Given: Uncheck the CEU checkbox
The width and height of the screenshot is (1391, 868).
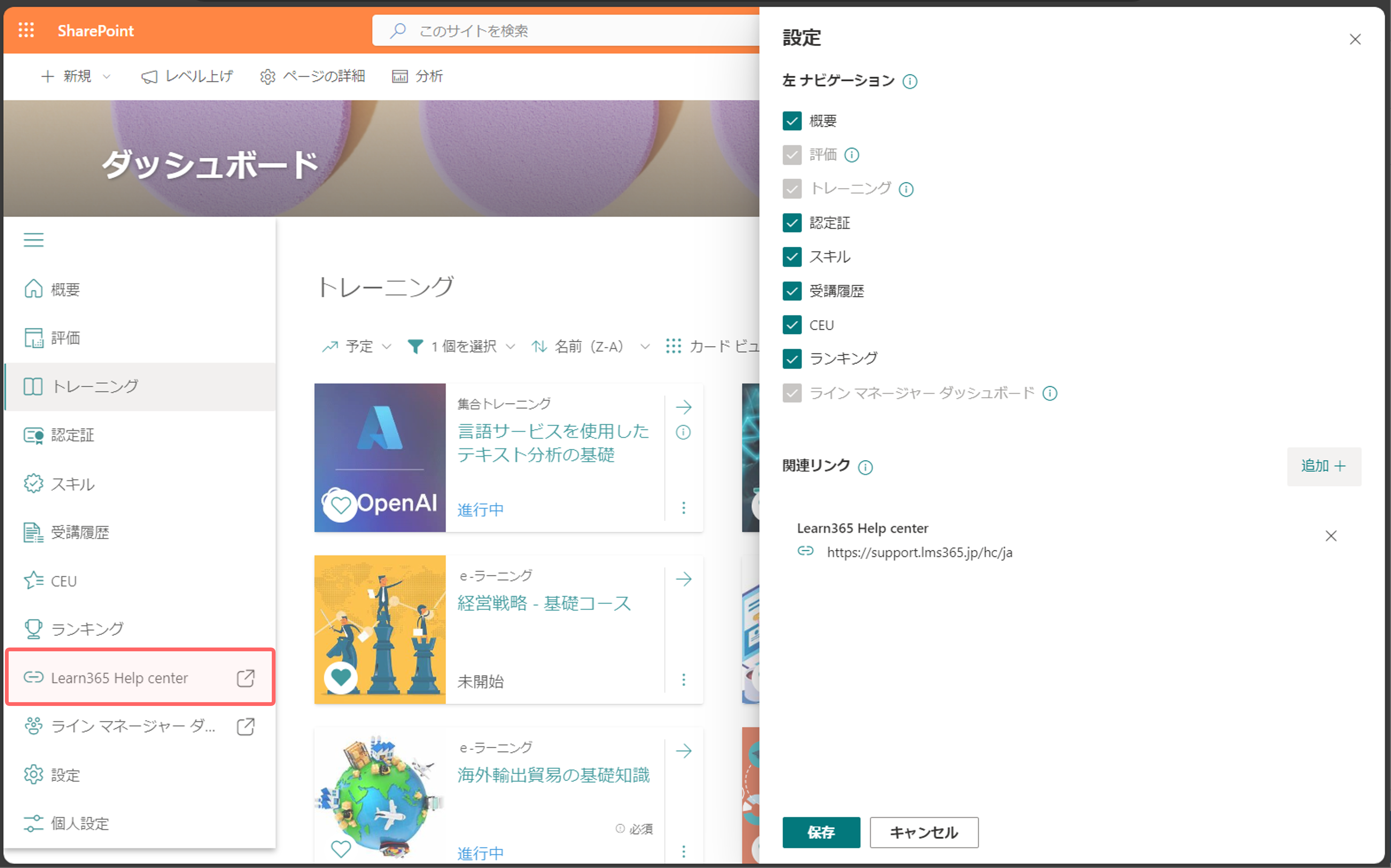Looking at the screenshot, I should (x=792, y=325).
